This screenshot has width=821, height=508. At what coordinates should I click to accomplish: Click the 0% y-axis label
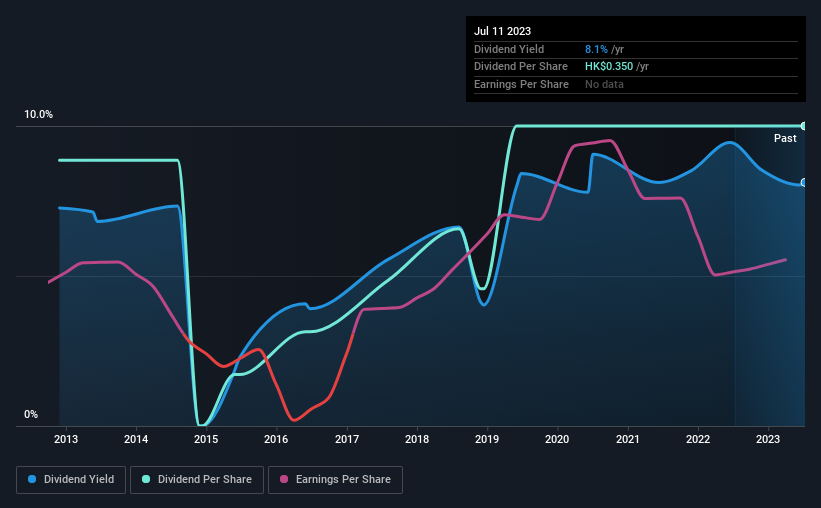pyautogui.click(x=31, y=414)
